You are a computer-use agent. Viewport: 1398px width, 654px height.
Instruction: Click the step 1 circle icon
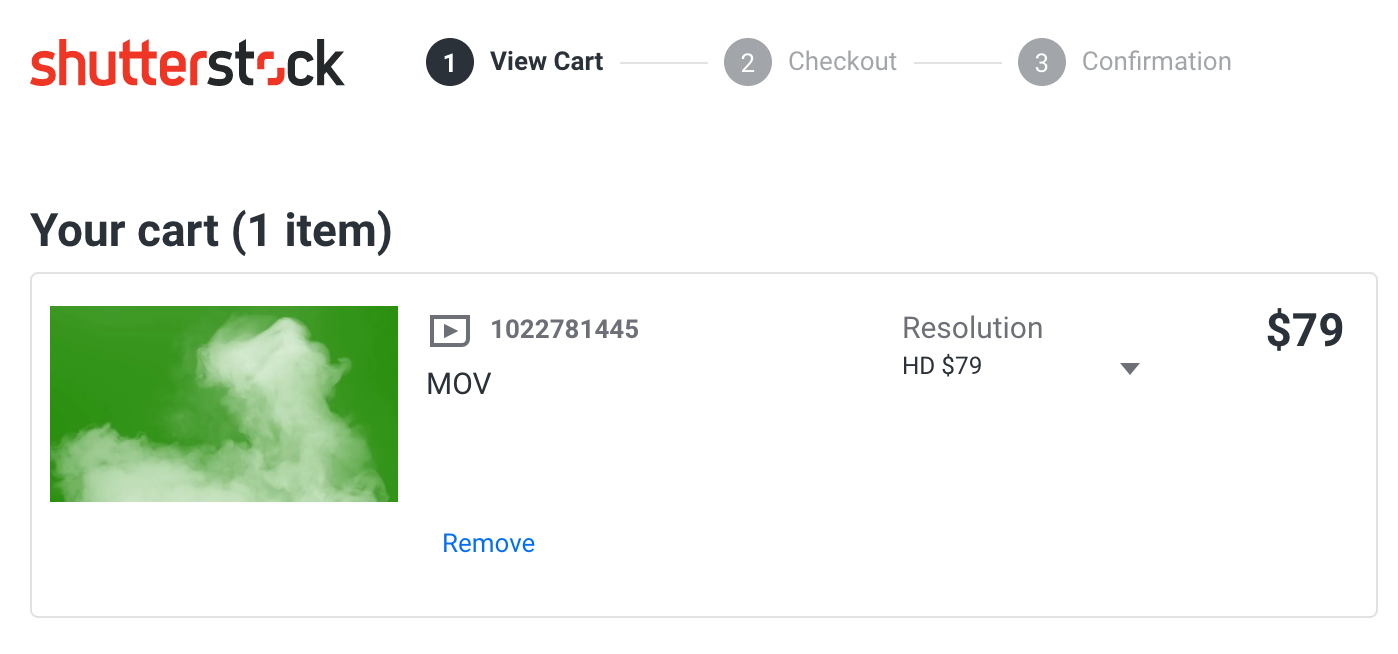pyautogui.click(x=449, y=62)
